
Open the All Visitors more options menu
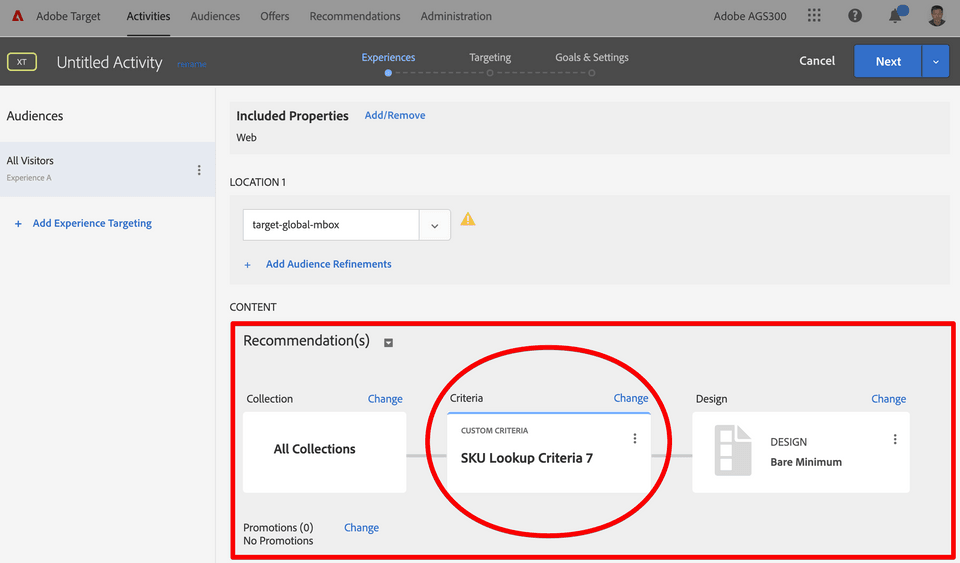[199, 170]
